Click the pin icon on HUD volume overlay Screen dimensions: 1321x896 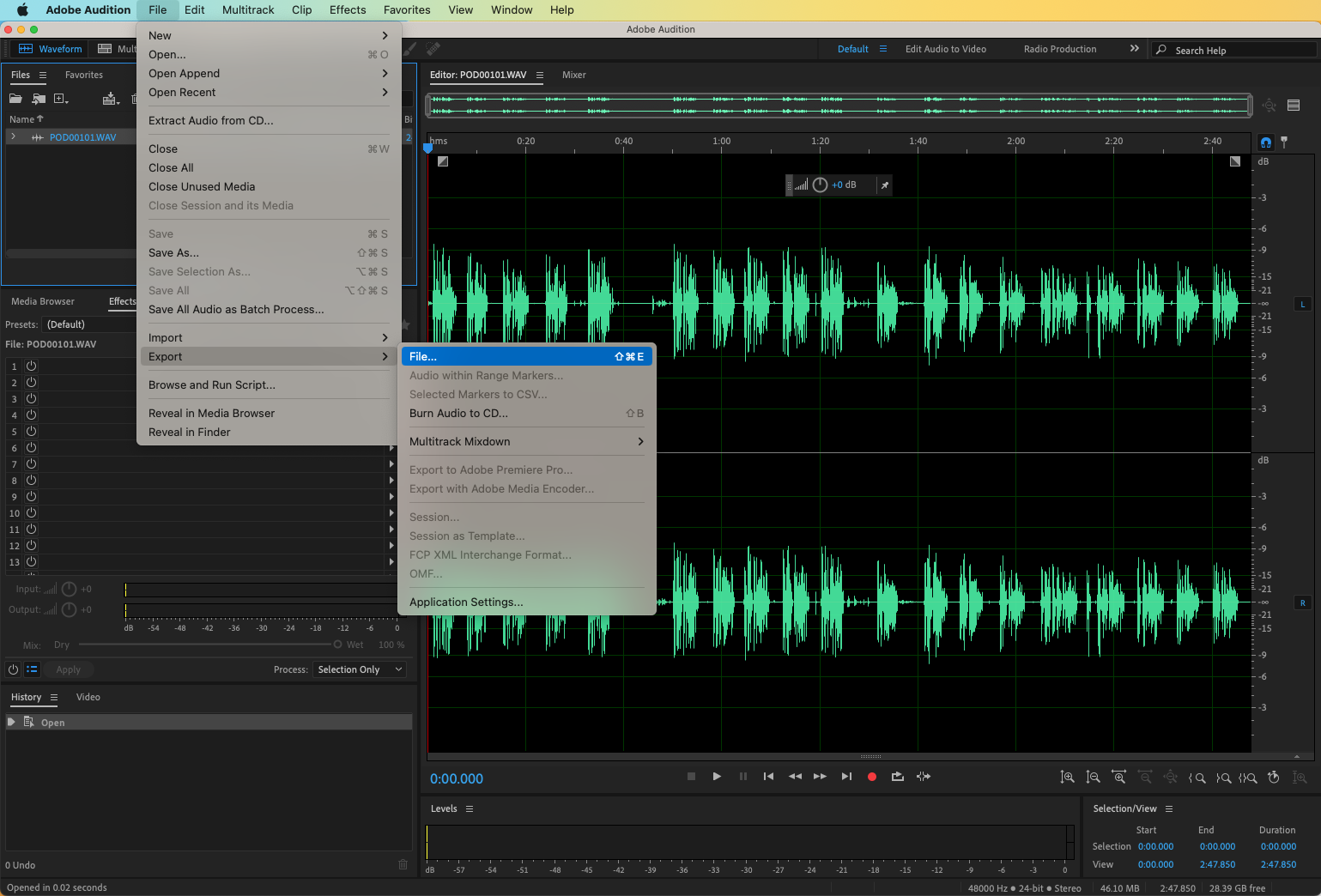[884, 185]
